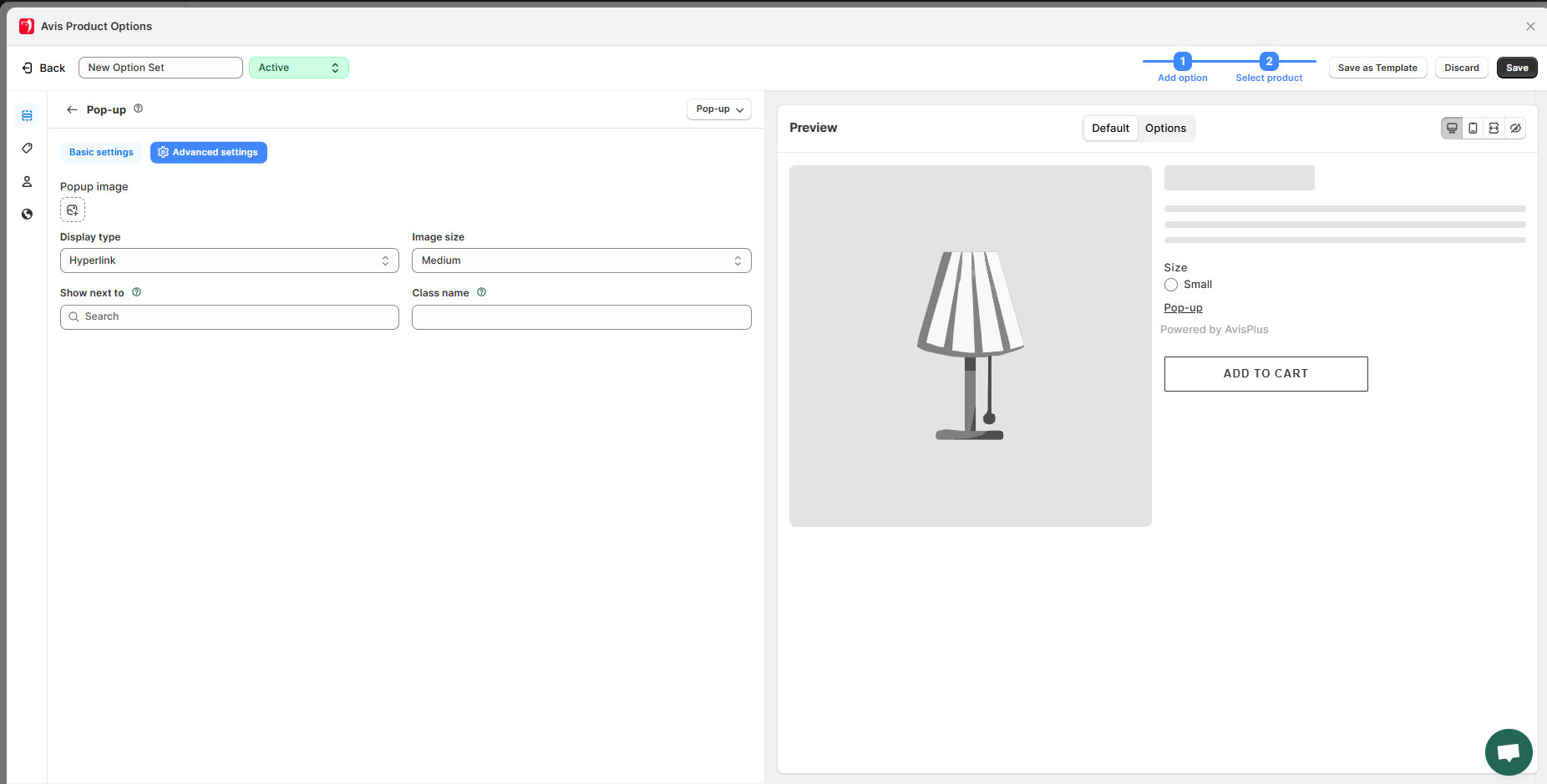The image size is (1547, 784).
Task: Expand the Display type Hyperlink dropdown
Action: [229, 260]
